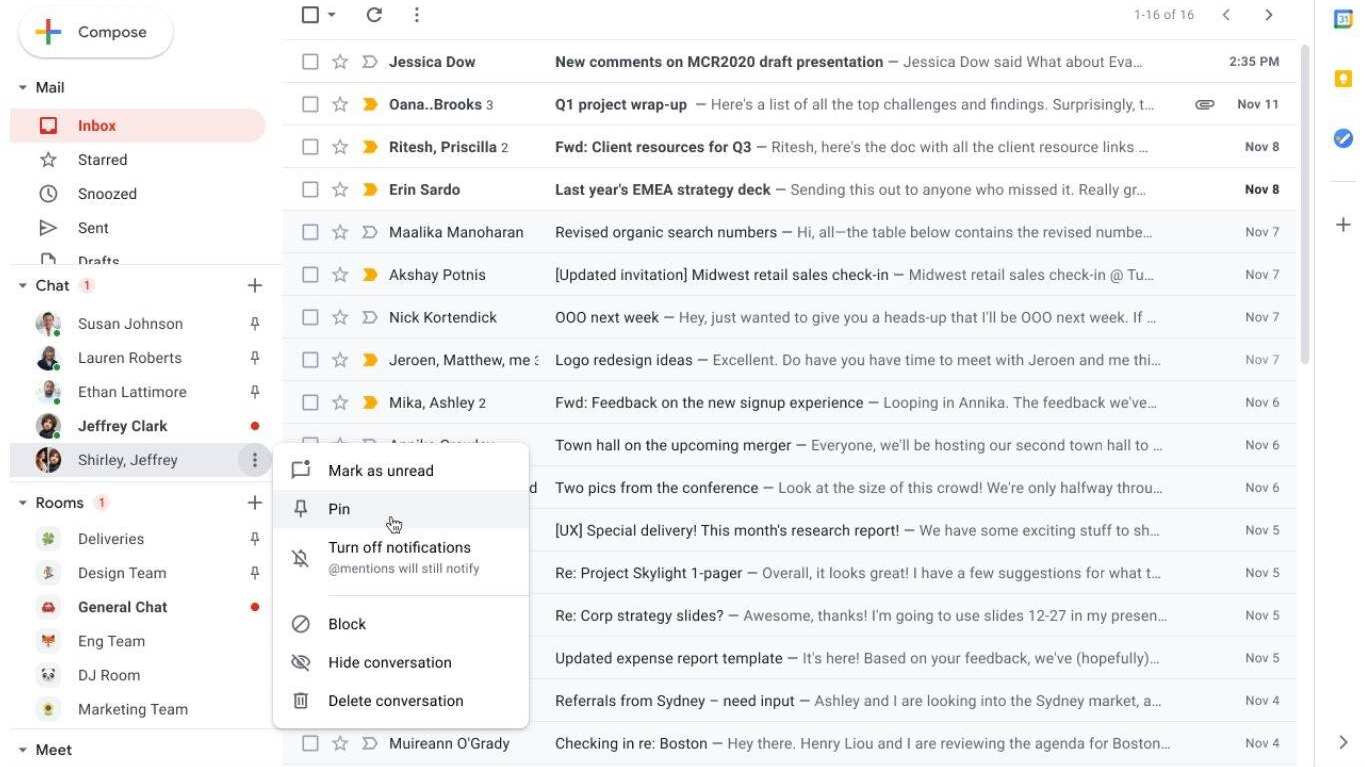Screen dimensions: 1365x767
Task: Click the refresh inbox icon
Action: (374, 15)
